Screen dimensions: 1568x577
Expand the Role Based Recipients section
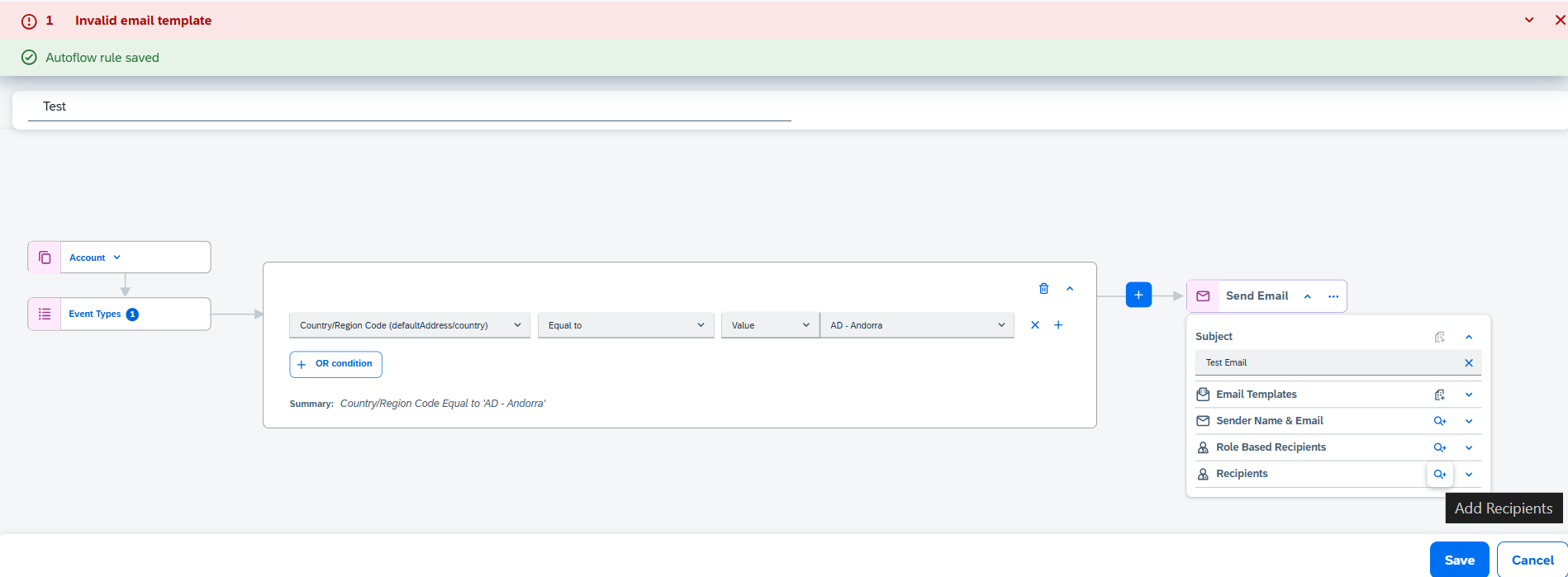tap(1469, 447)
